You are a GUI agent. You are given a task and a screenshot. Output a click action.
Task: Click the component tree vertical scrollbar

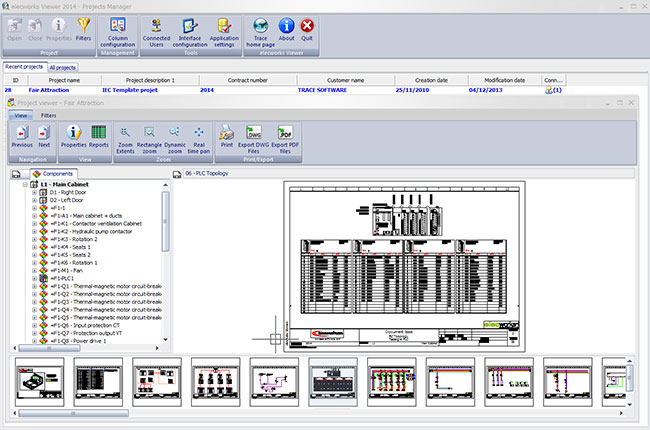165,222
